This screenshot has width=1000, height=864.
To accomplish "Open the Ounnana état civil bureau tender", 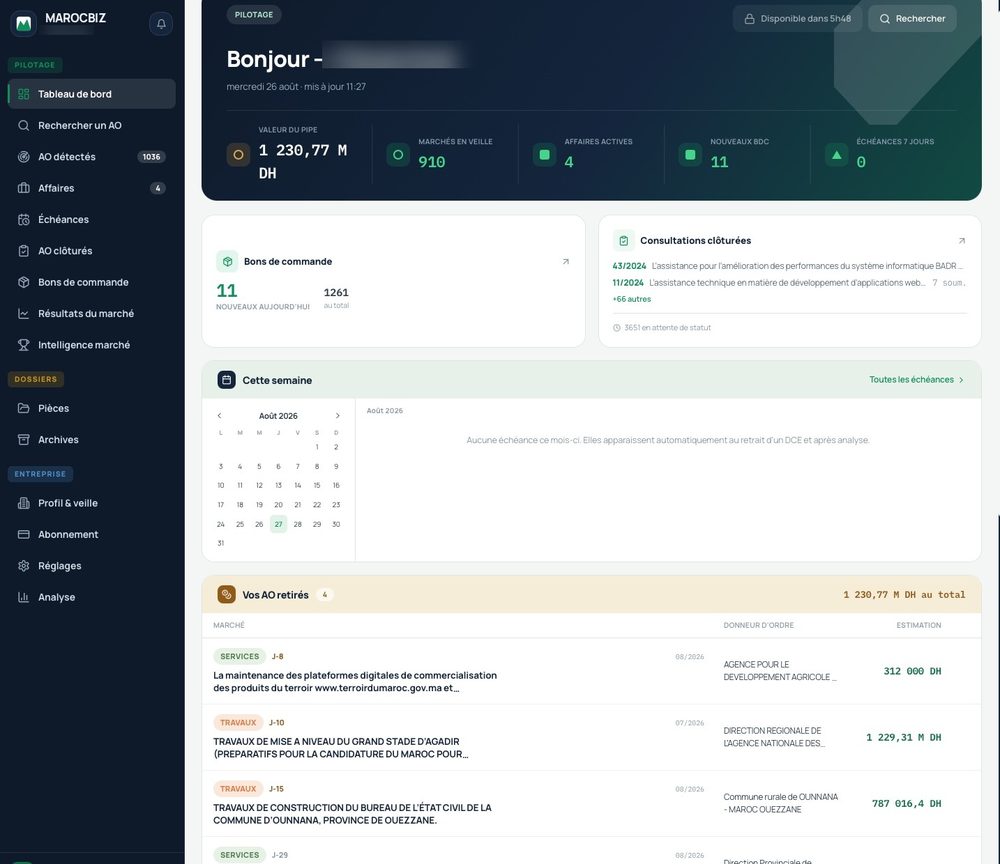I will click(x=591, y=804).
